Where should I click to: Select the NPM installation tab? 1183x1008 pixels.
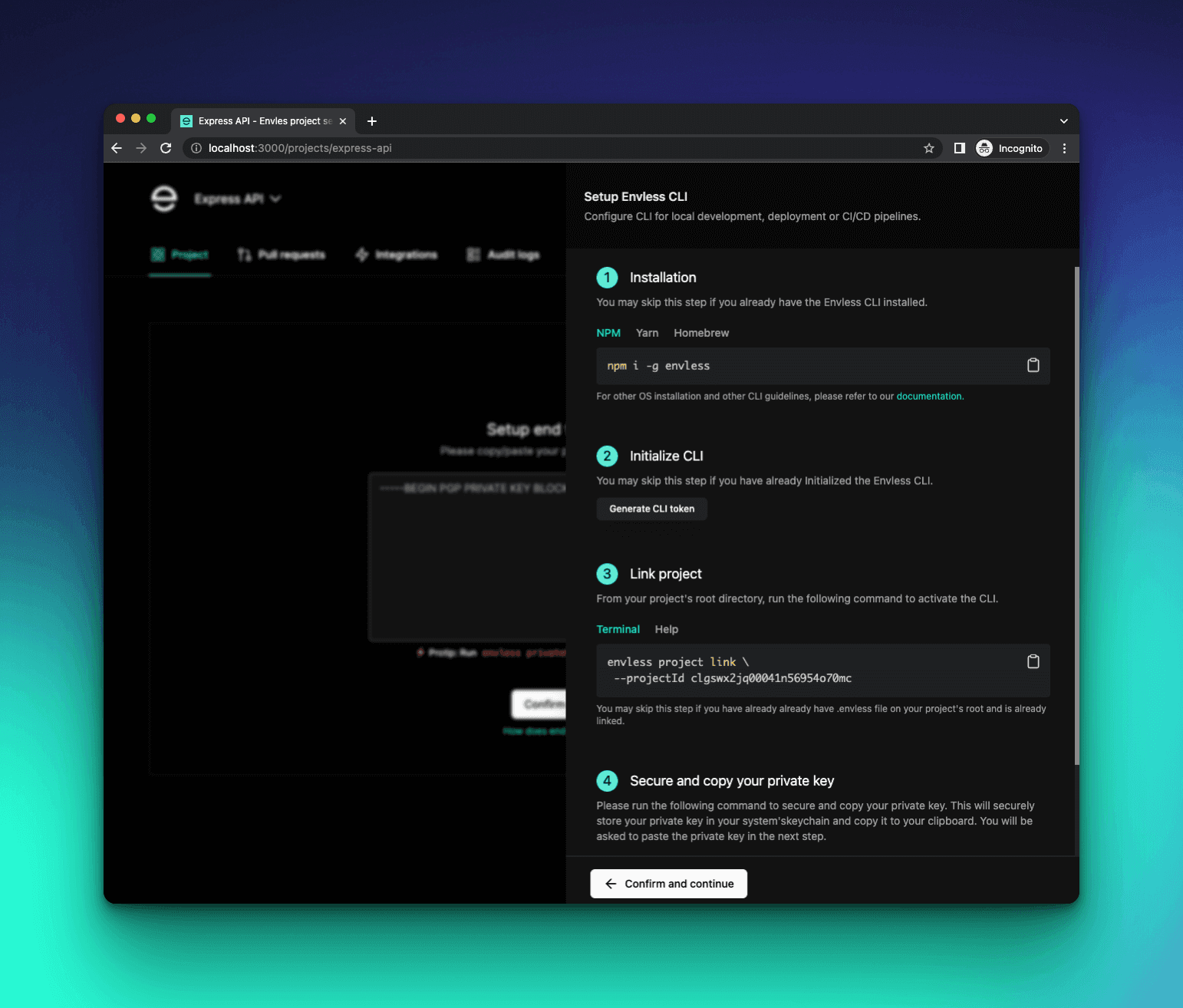coord(608,333)
